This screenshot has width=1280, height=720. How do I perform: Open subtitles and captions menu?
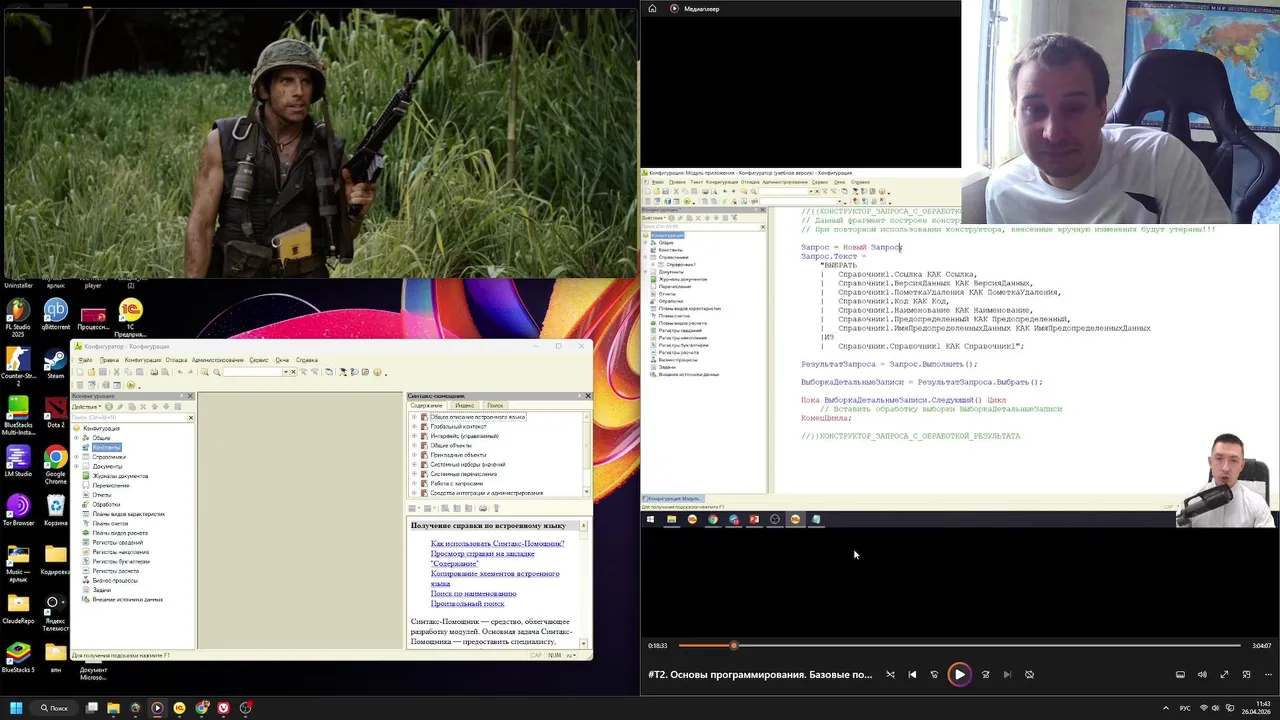tap(1180, 674)
